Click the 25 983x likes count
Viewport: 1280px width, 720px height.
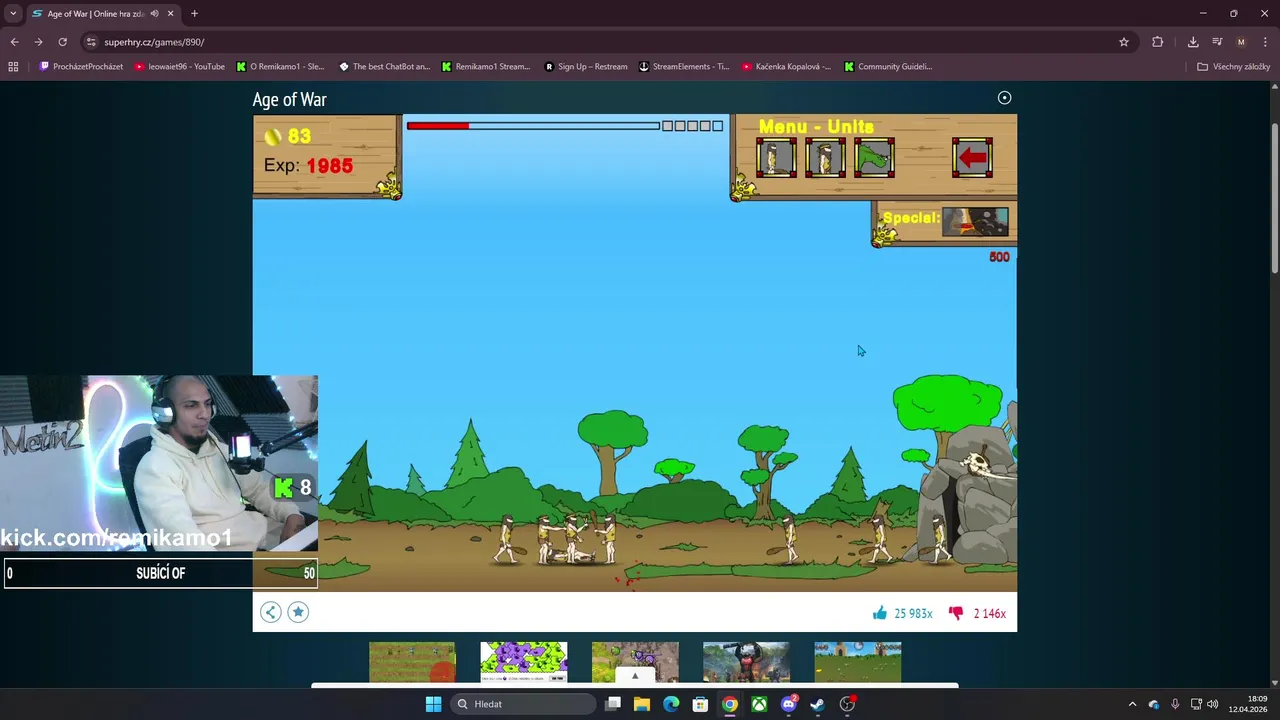click(x=913, y=613)
